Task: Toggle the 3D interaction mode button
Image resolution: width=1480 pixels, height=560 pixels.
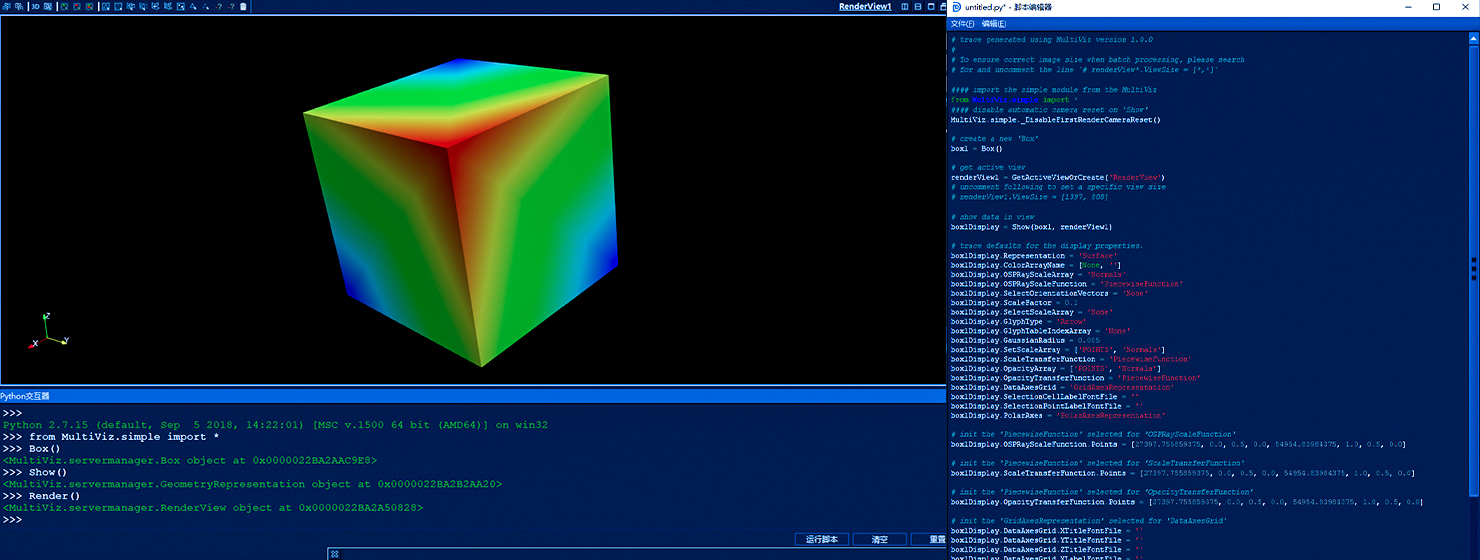Action: click(35, 7)
